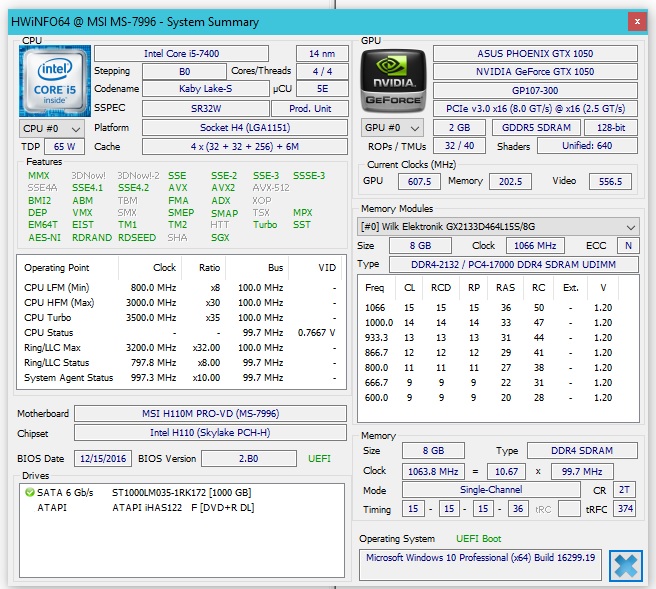Click the Intel H110 (Skylake PCH-H) chipset field

tap(210, 433)
